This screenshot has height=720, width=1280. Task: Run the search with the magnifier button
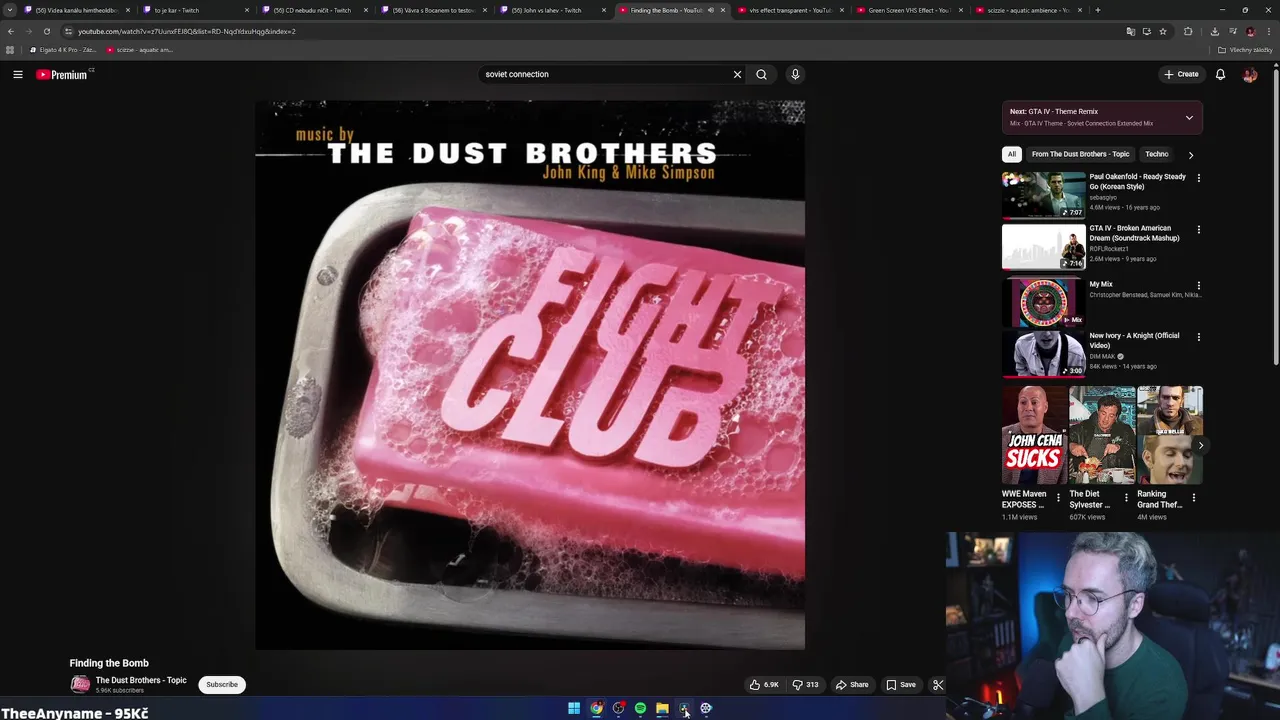(x=761, y=74)
